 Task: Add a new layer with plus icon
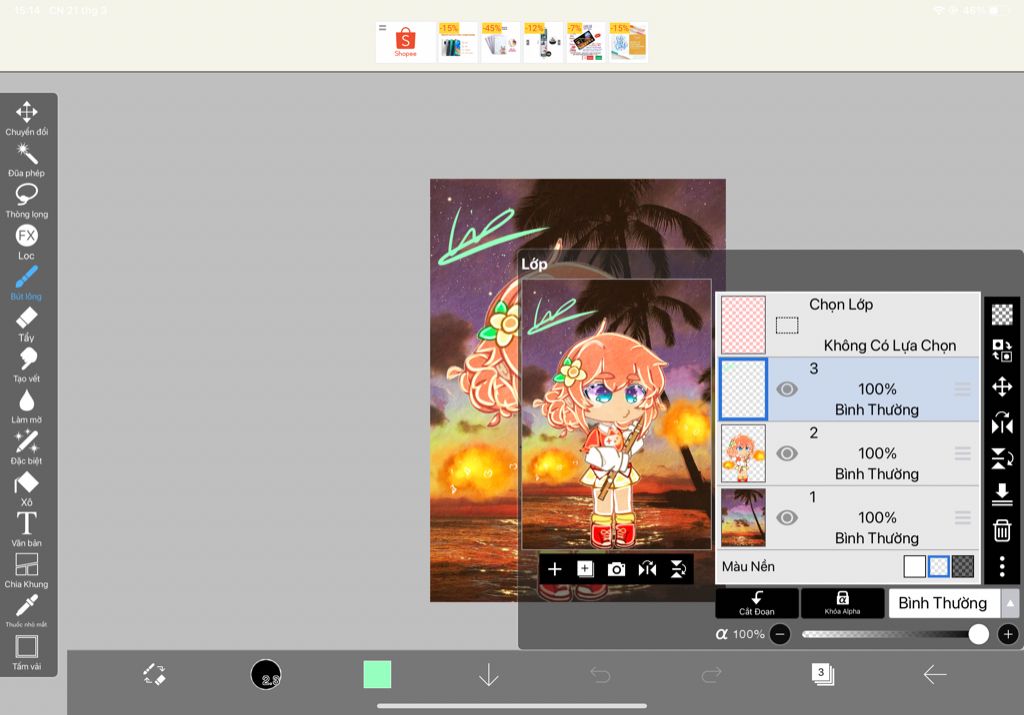pos(554,569)
